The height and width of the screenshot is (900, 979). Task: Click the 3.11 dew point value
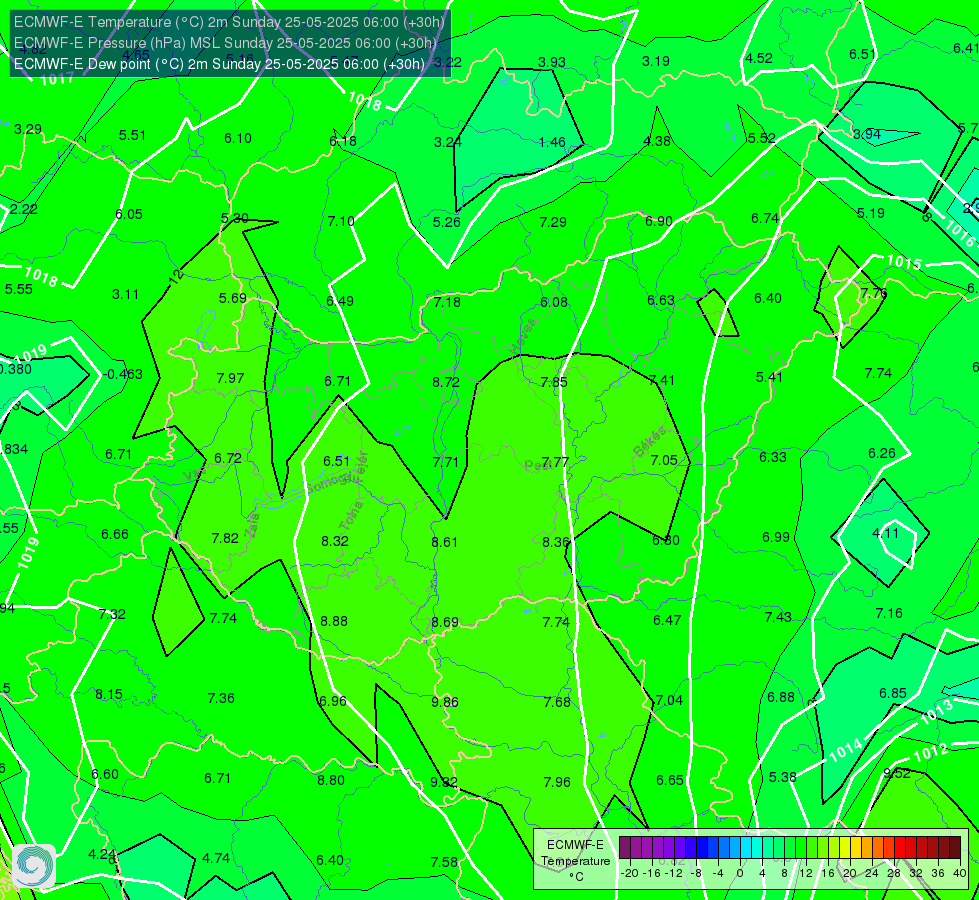(x=125, y=294)
